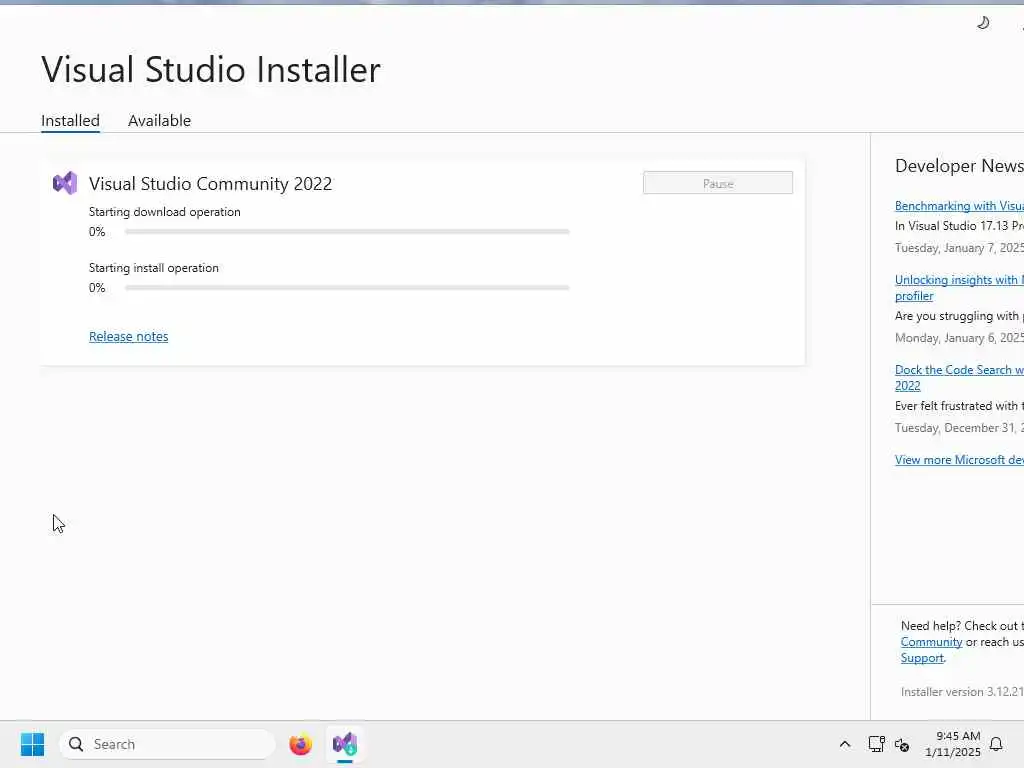Screen dimensions: 1024x768
Task: Open the Support link
Action: tap(922, 658)
